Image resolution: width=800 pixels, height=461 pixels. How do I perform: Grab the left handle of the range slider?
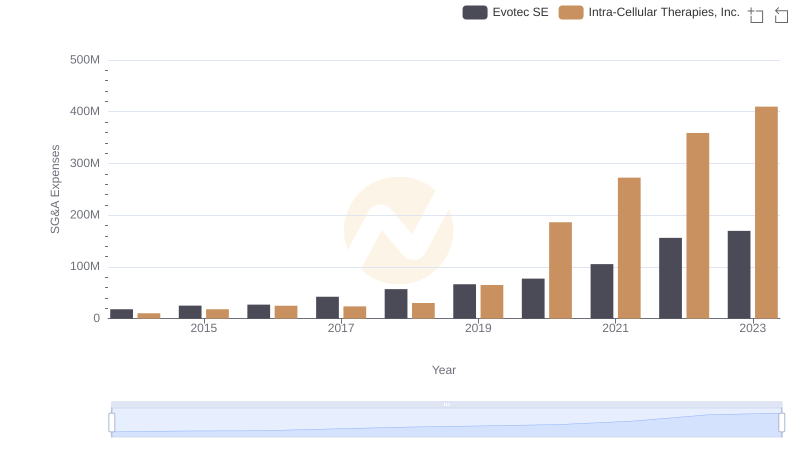click(x=112, y=423)
